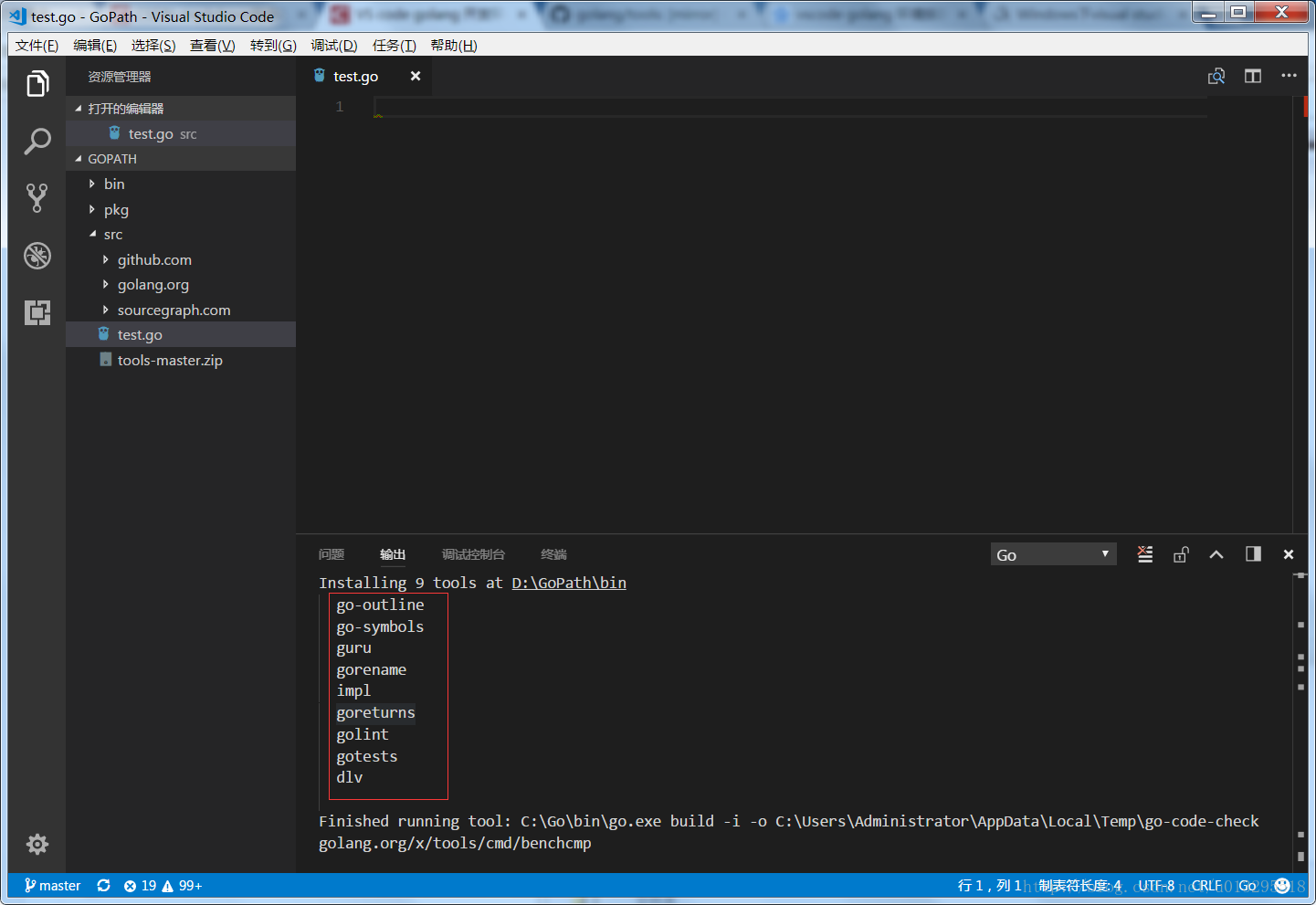Image resolution: width=1316 pixels, height=905 pixels.
Task: Select test.go in the GOPATH tree
Action: [181, 334]
